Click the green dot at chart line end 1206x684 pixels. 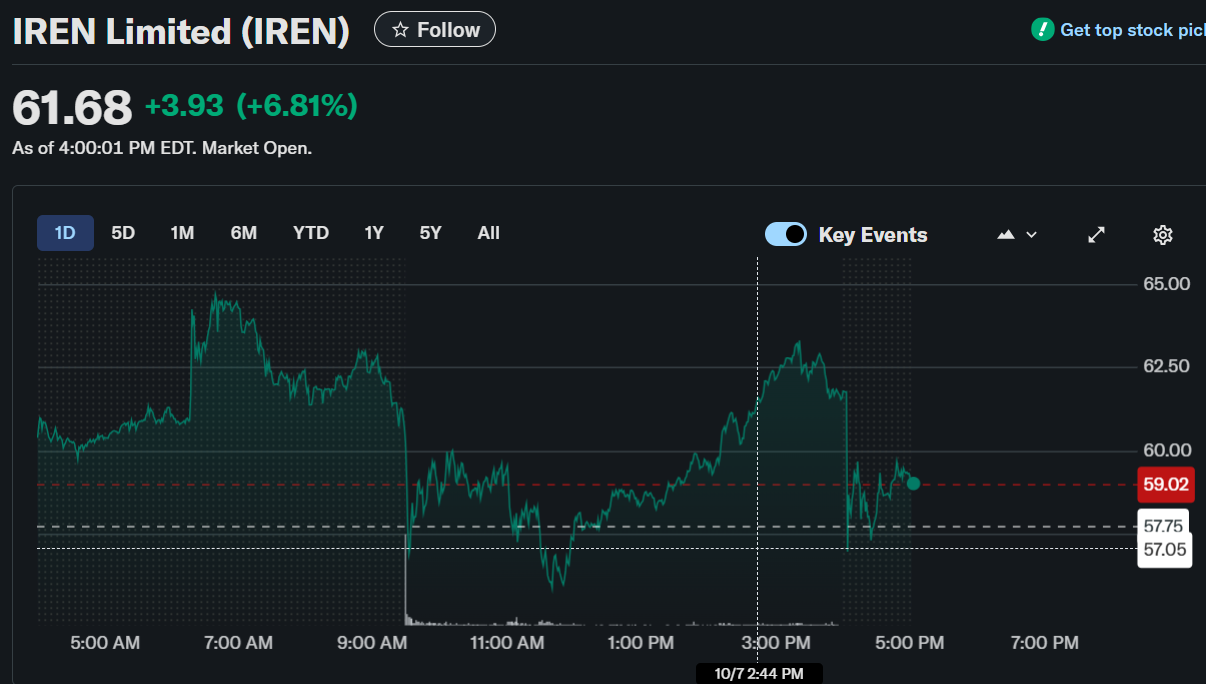tap(913, 484)
